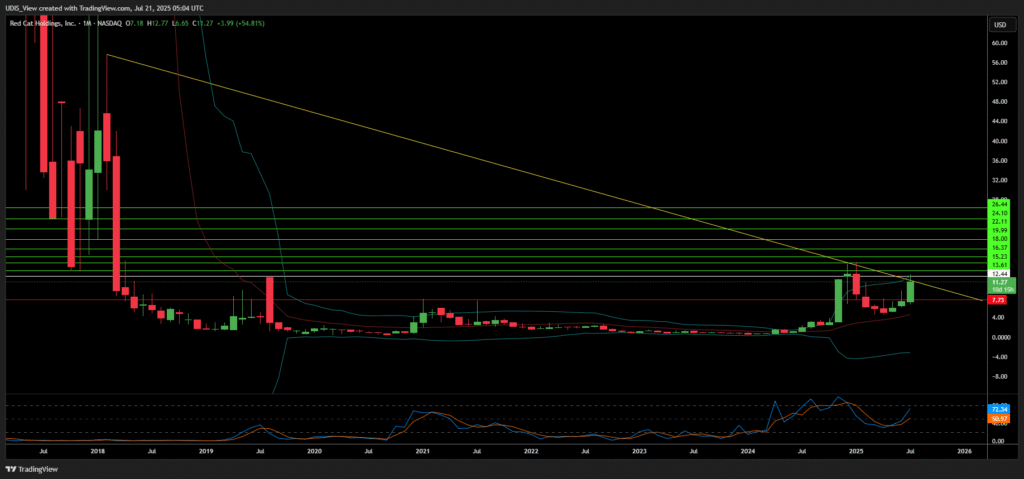Click the 2026 label on time axis
The height and width of the screenshot is (479, 1024).
[964, 452]
